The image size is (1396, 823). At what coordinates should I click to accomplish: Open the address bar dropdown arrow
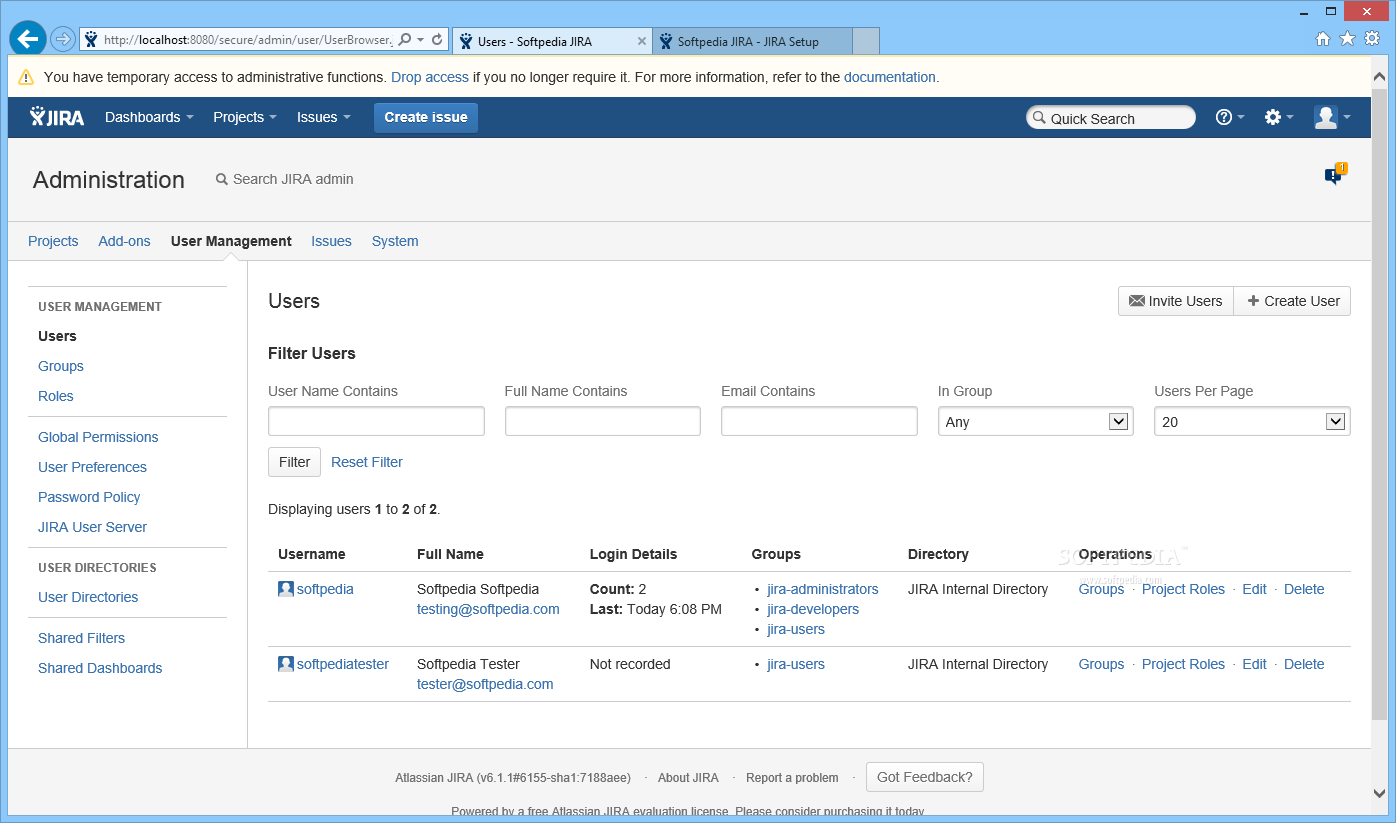pos(421,40)
